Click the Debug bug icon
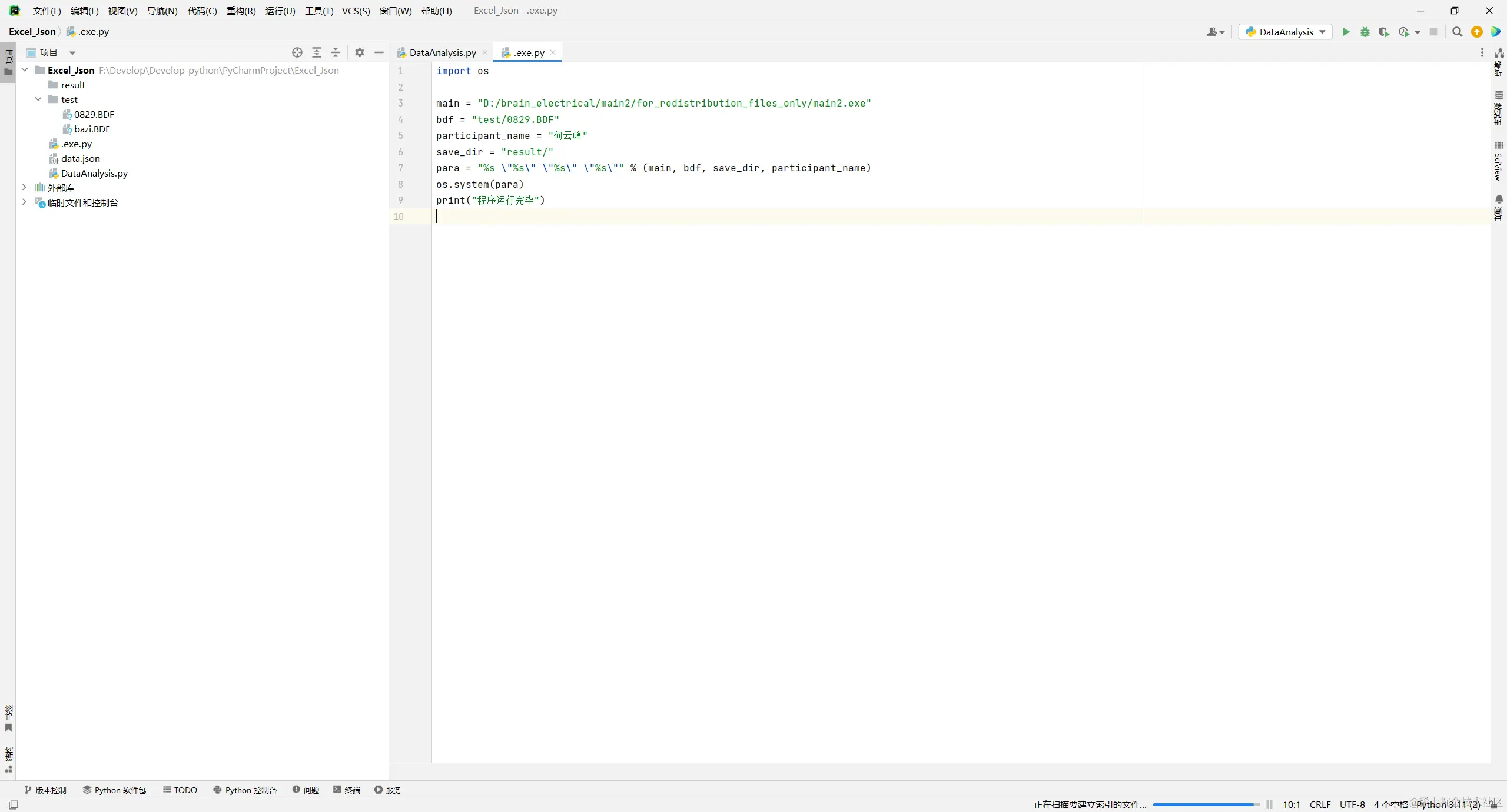The height and width of the screenshot is (812, 1507). [x=1365, y=32]
